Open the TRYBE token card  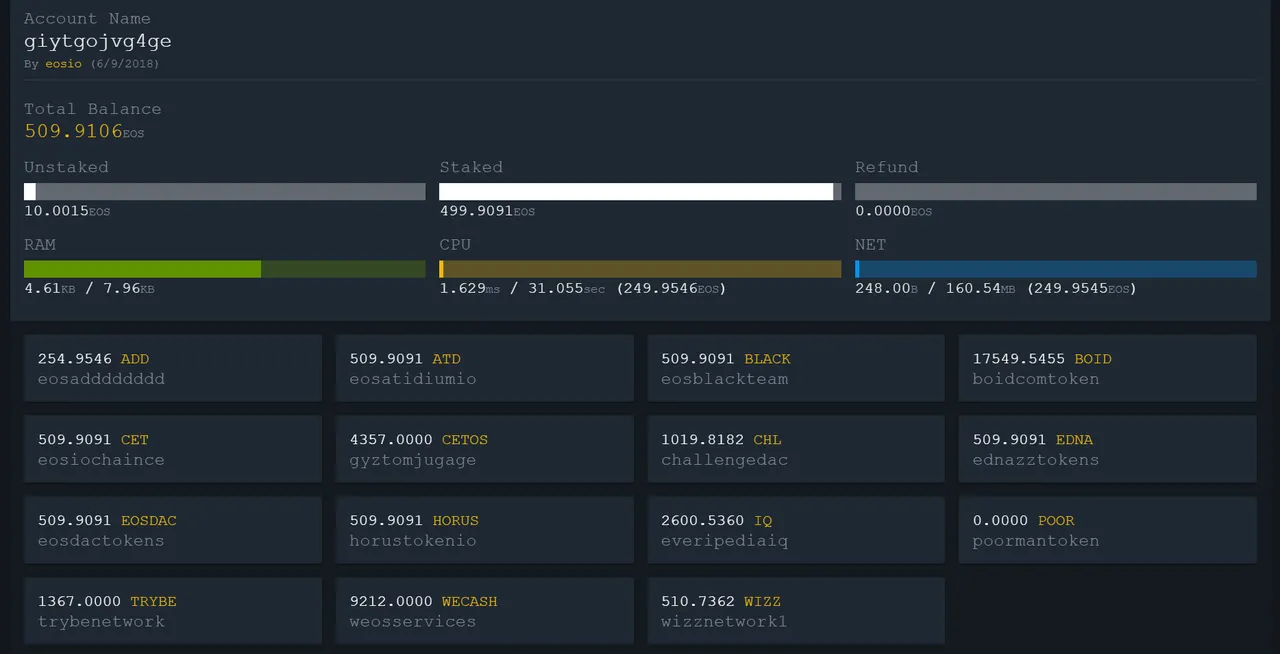point(173,611)
